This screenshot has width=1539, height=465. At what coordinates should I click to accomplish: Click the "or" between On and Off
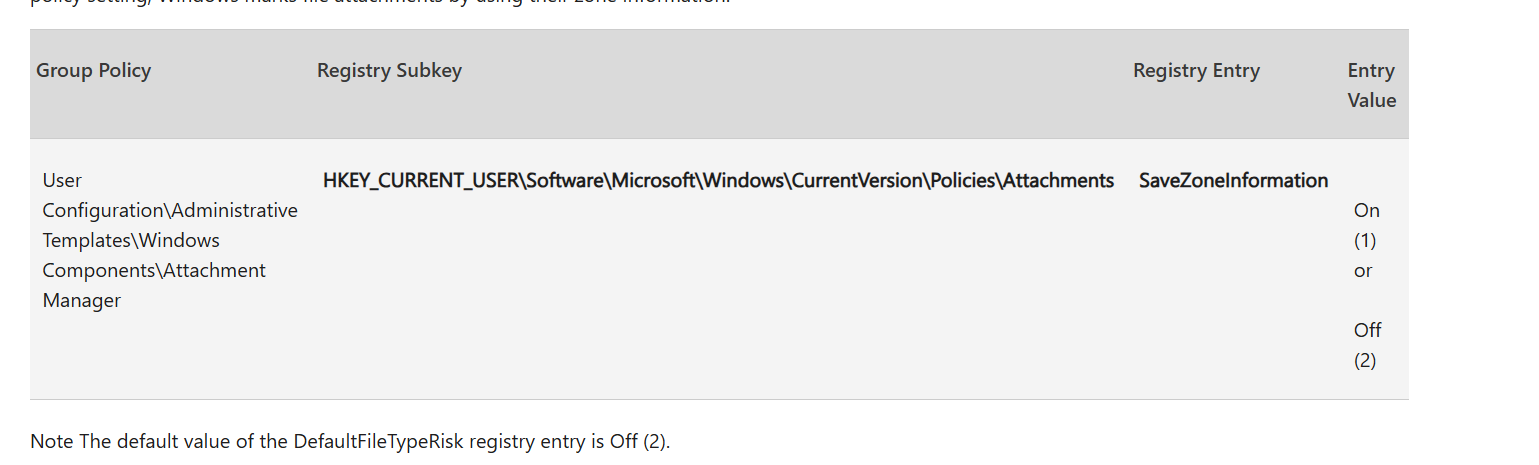click(x=1363, y=271)
